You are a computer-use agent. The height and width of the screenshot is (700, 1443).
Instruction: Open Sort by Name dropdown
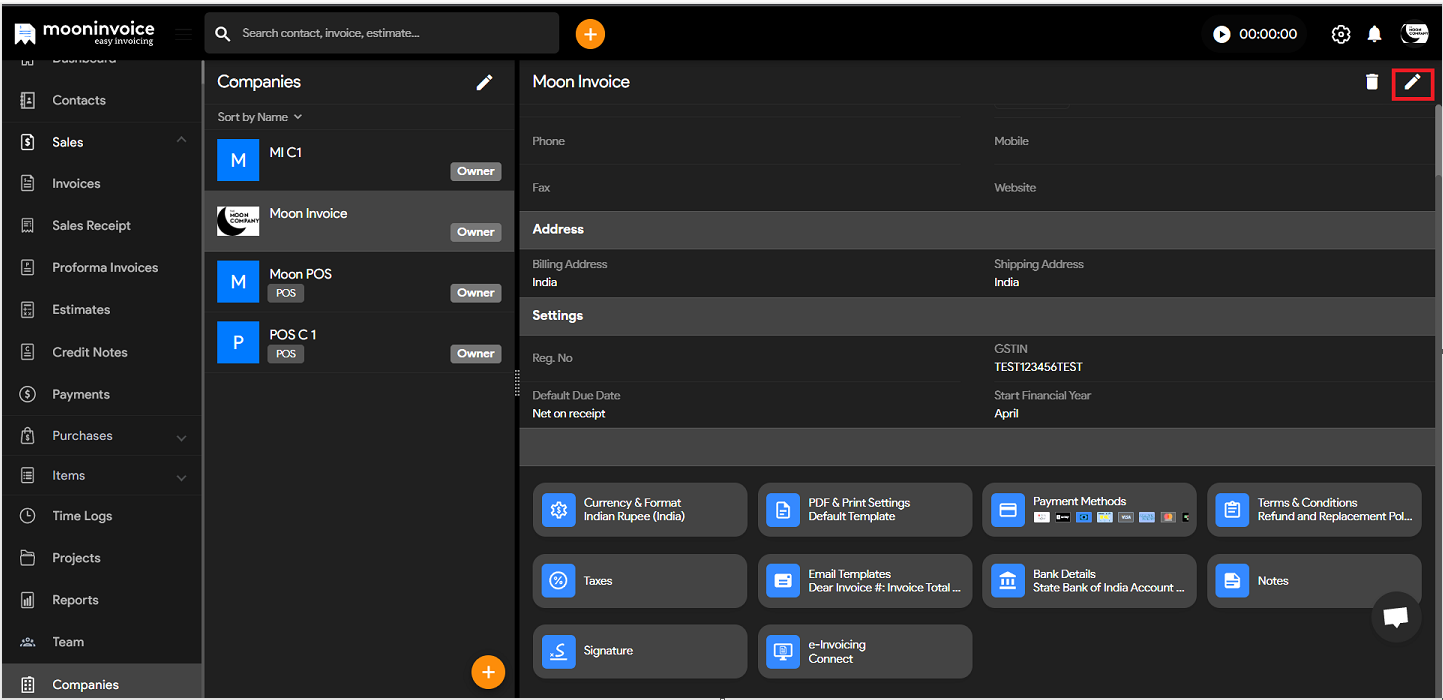[260, 117]
